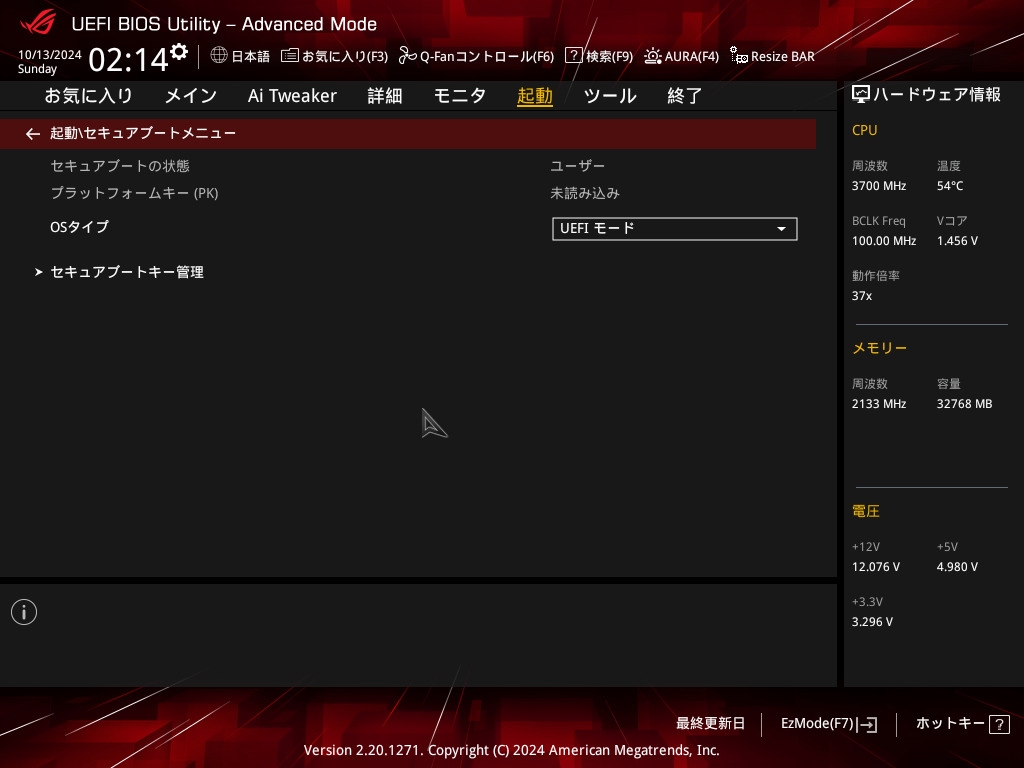This screenshot has width=1024, height=768.
Task: Click the 02:14 clock display
Action: [129, 60]
